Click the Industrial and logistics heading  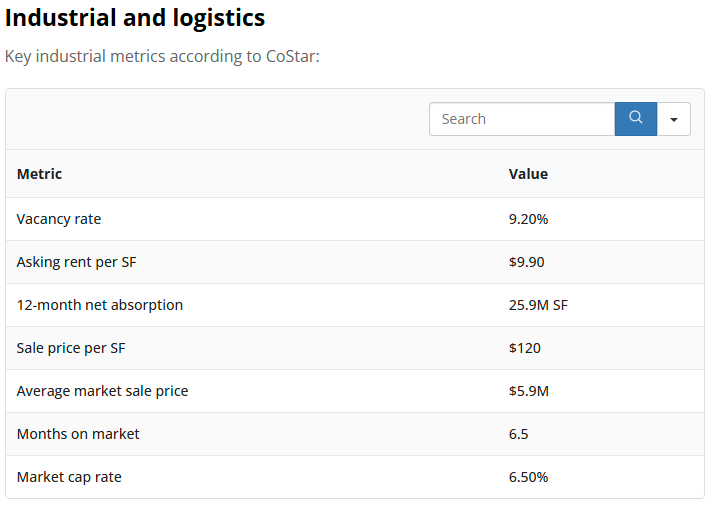[x=135, y=17]
